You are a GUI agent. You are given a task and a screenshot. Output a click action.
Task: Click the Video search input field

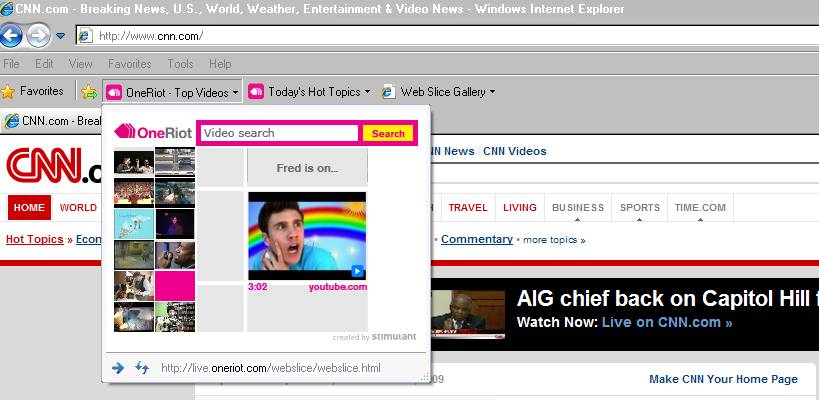tap(279, 133)
